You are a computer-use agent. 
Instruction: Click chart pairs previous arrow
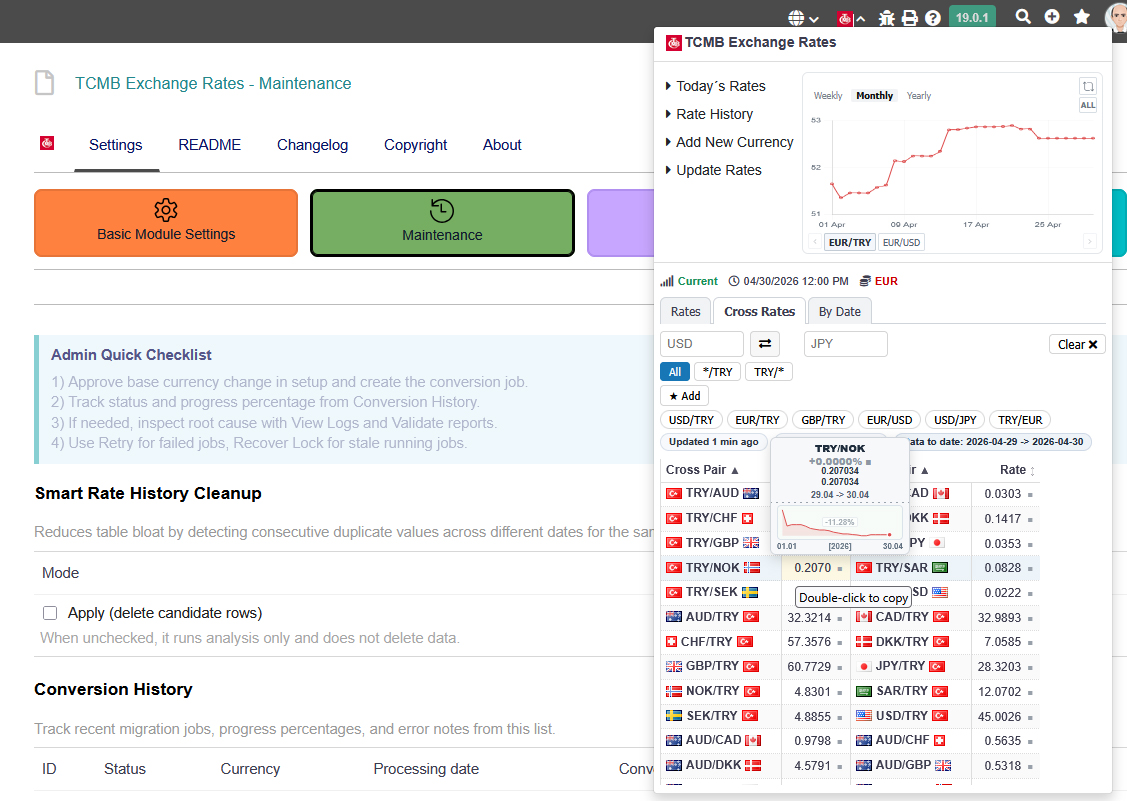(814, 242)
